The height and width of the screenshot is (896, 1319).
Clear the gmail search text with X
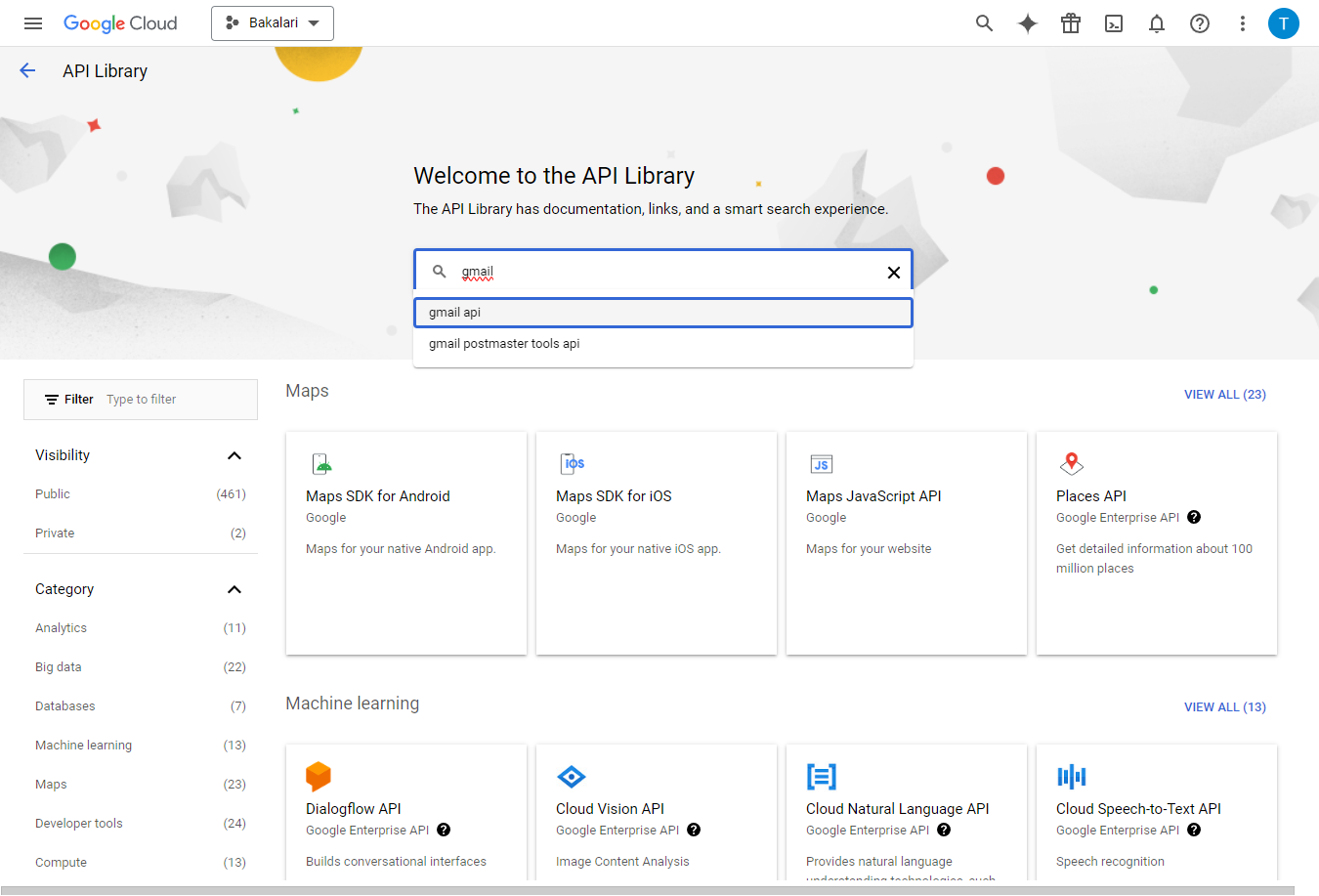click(893, 273)
